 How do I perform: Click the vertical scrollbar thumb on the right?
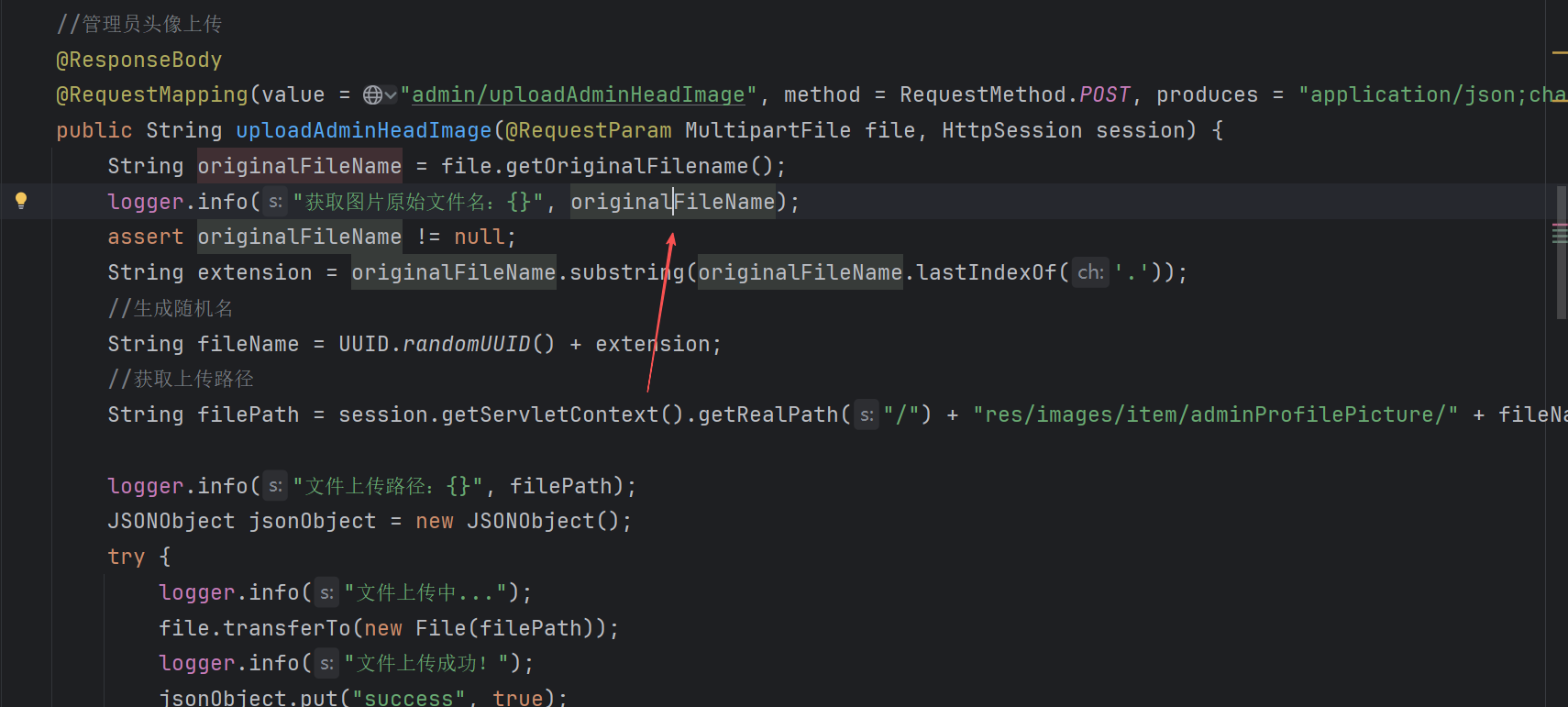pyautogui.click(x=1561, y=252)
